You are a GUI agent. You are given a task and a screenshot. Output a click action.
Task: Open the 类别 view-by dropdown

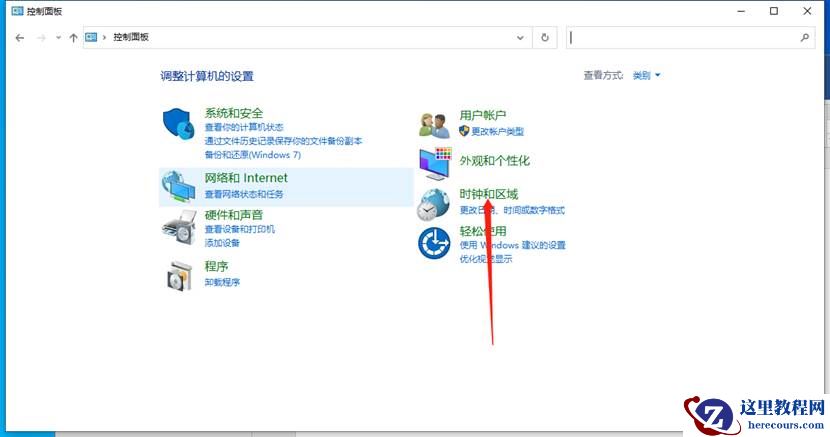(x=646, y=76)
